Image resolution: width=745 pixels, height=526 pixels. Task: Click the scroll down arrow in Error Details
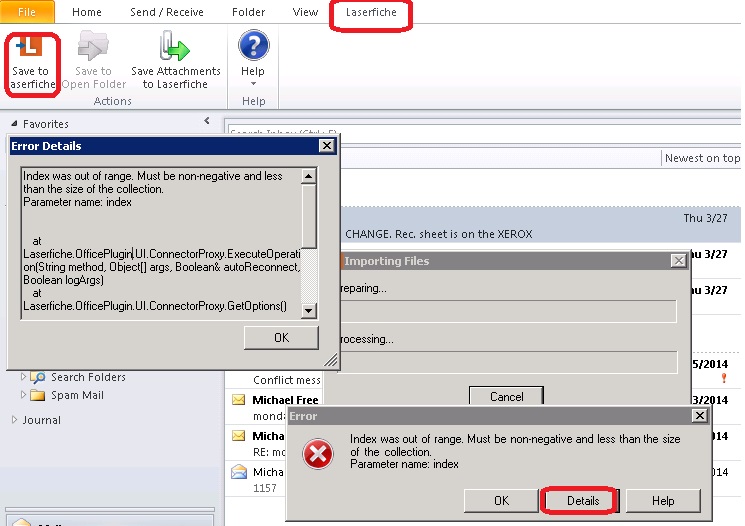coord(308,311)
